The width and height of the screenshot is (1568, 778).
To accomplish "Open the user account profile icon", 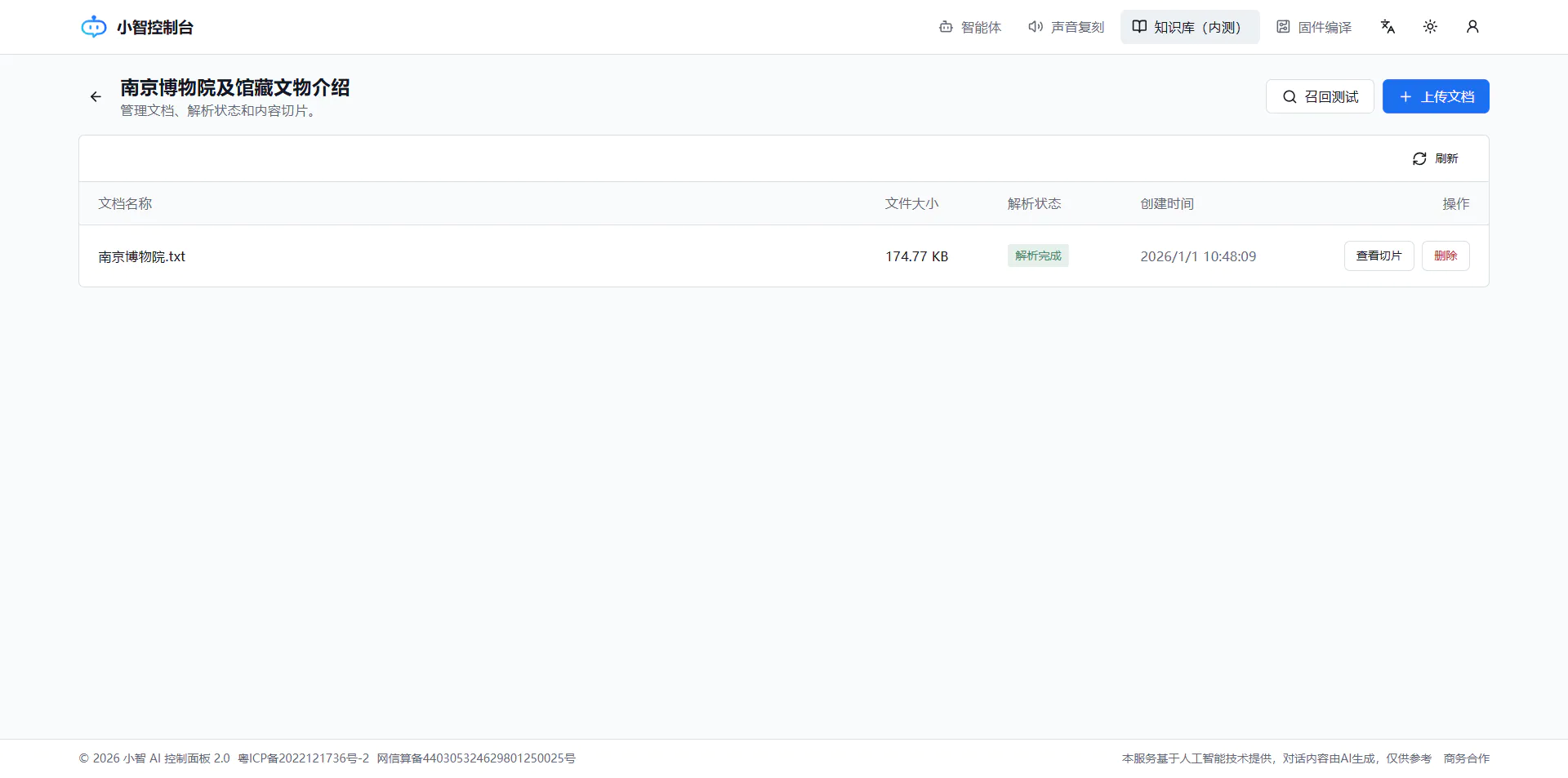I will click(1472, 27).
